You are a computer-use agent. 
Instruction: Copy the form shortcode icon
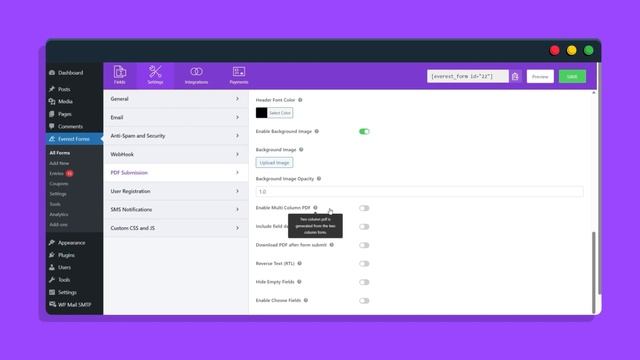[x=515, y=76]
